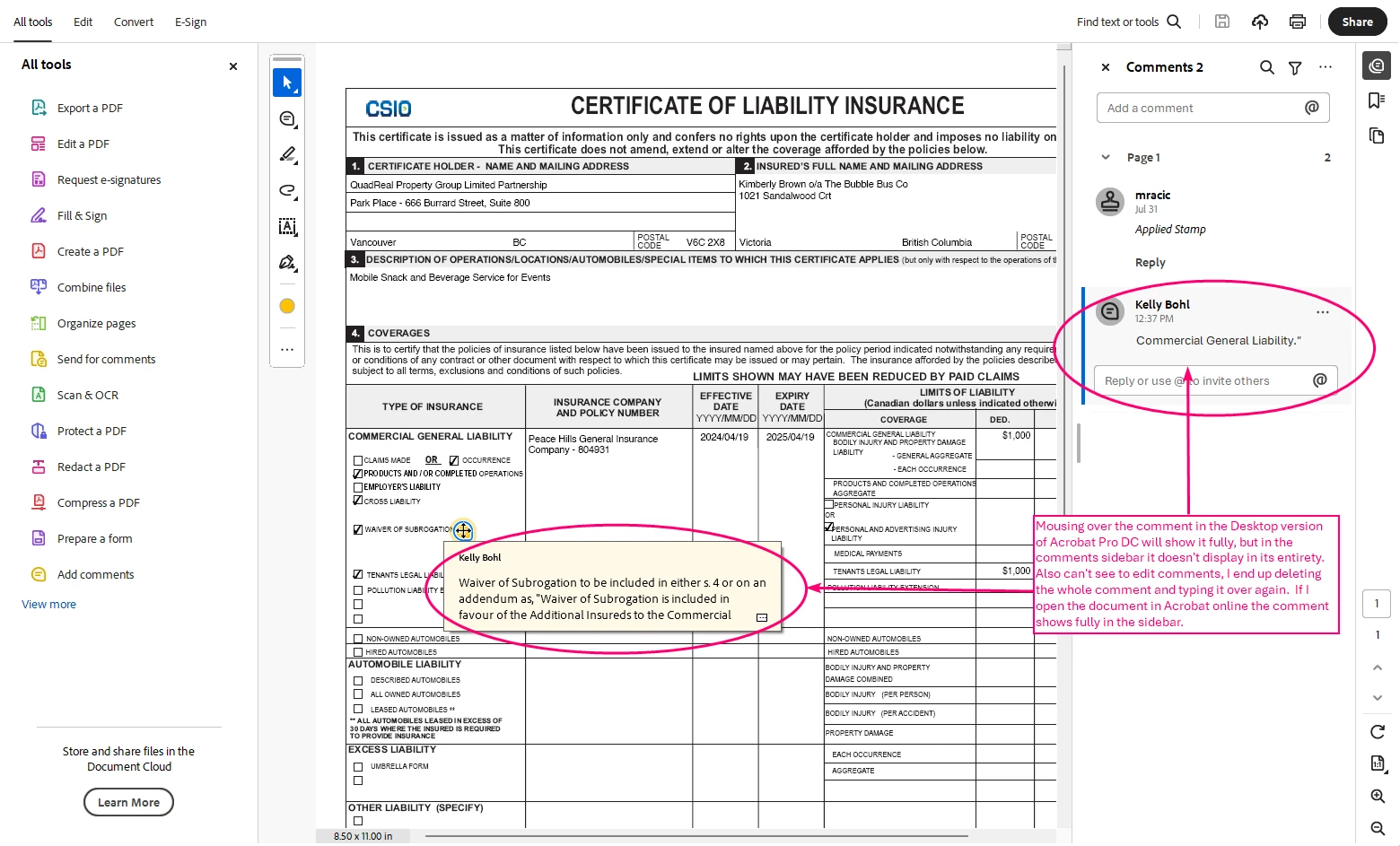Open Redact a PDF tool
Viewport: 1400px width, 846px height.
91,467
